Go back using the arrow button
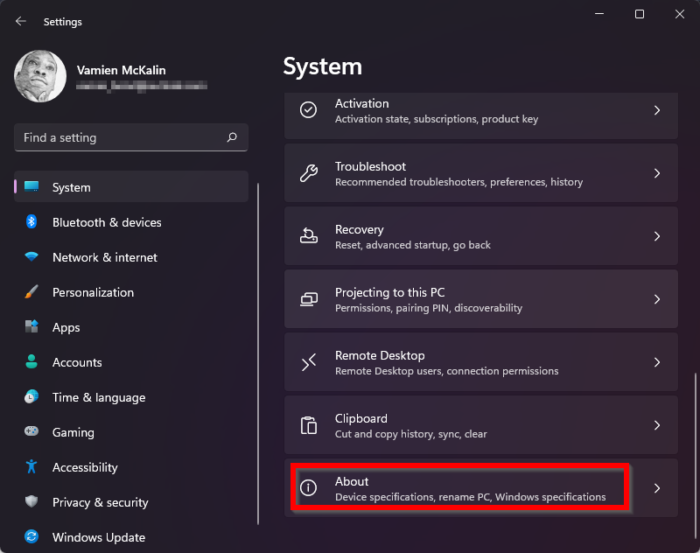The width and height of the screenshot is (700, 553). tap(21, 21)
